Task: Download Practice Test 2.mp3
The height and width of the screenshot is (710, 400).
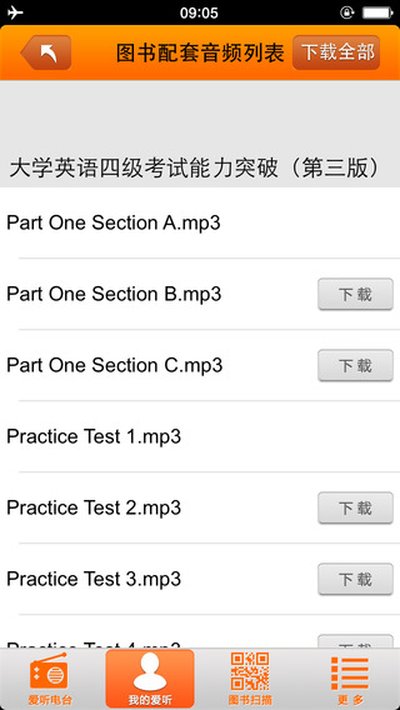Action: pyautogui.click(x=355, y=508)
